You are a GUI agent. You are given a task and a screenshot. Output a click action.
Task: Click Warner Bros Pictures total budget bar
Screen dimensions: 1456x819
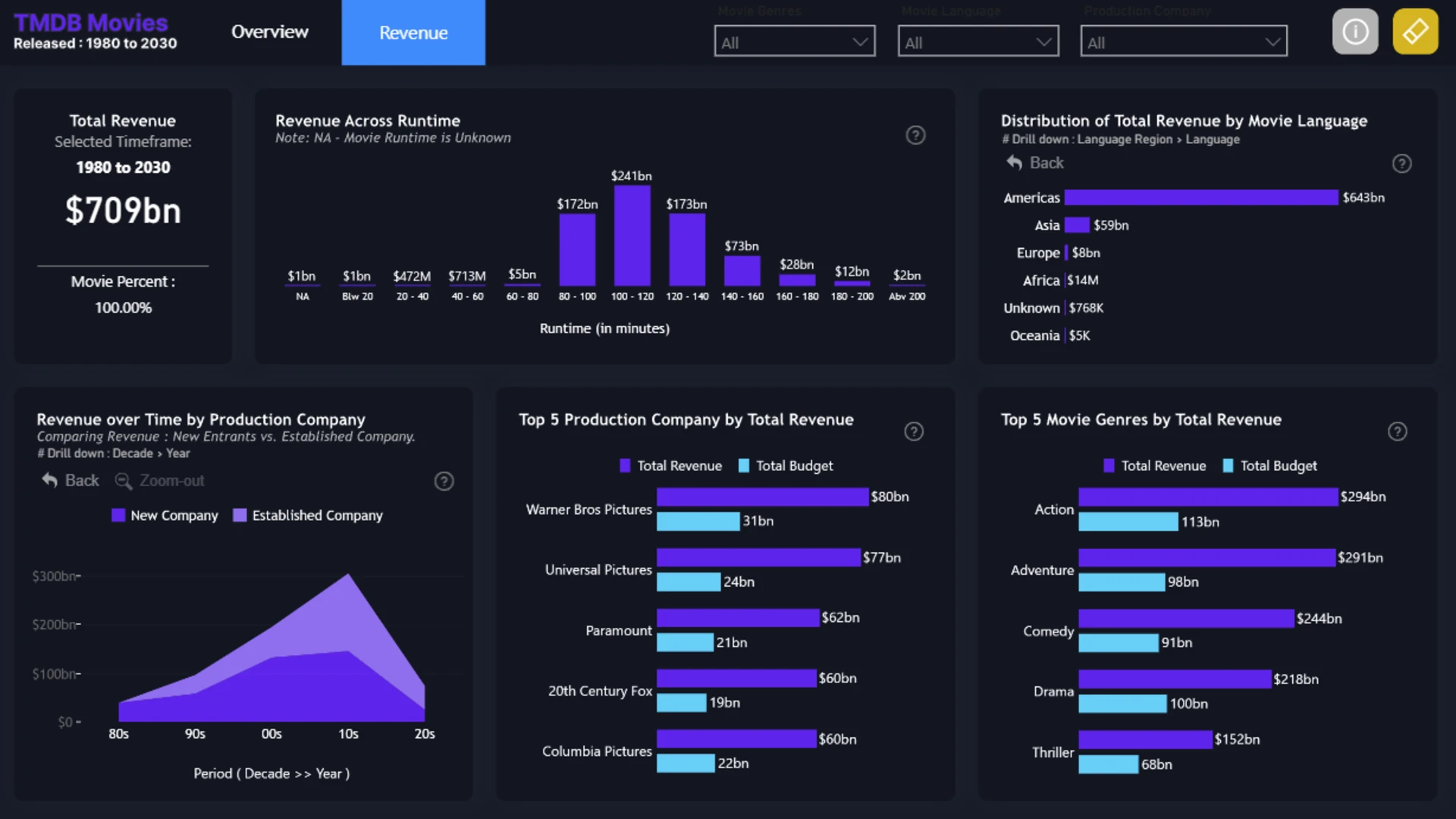click(x=698, y=522)
